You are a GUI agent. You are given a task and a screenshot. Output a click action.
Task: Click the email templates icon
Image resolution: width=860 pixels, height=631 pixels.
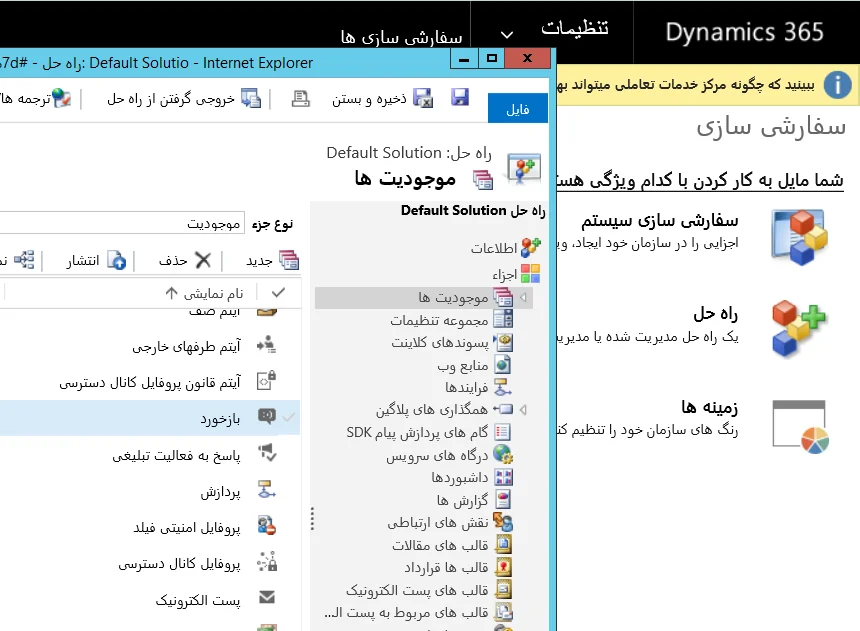coord(503,589)
